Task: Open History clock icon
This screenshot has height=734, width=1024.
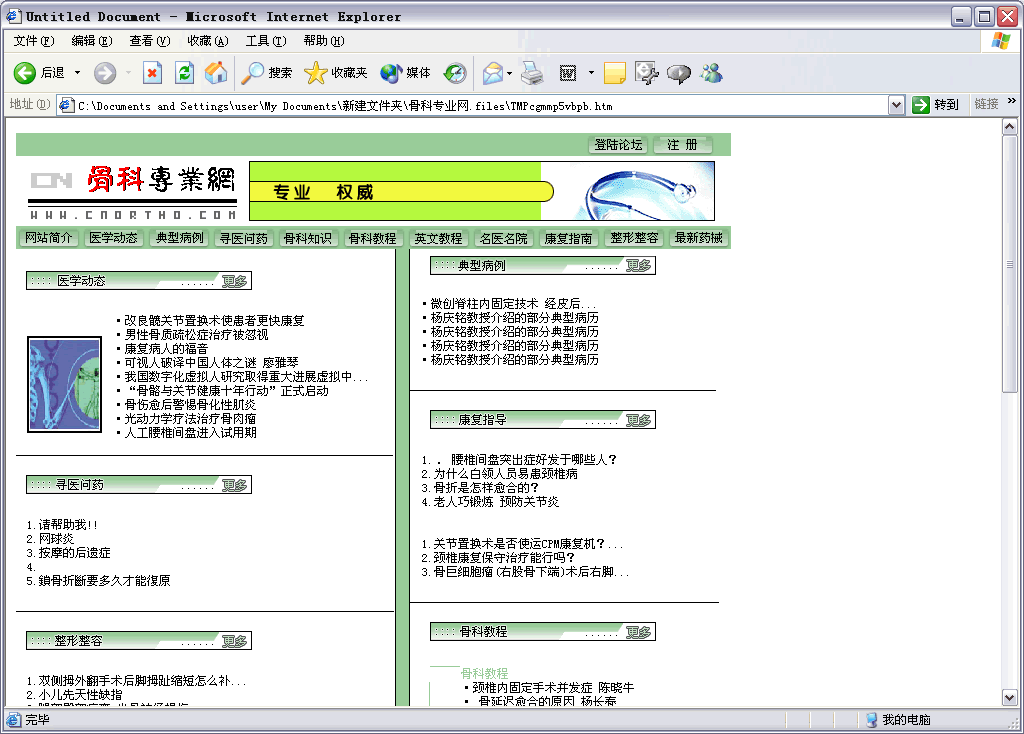Action: coord(455,73)
